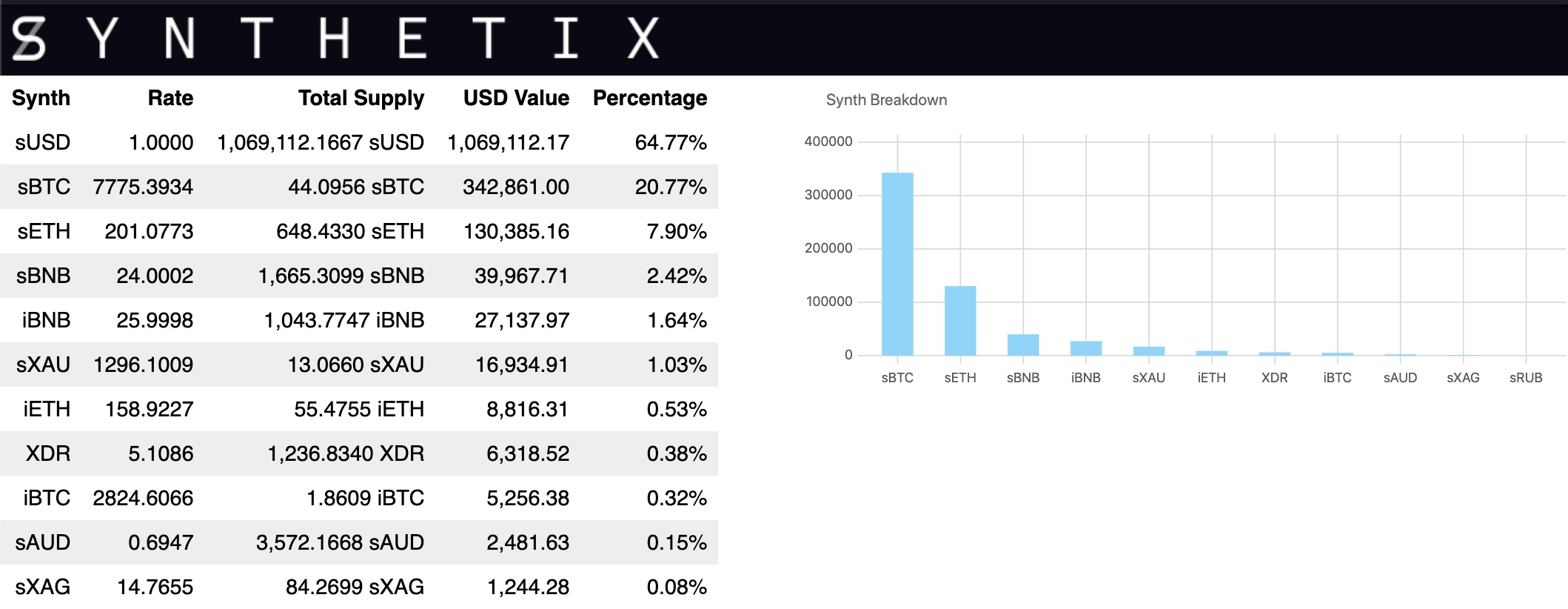
Task: Click the Percentage column header
Action: pyautogui.click(x=650, y=98)
